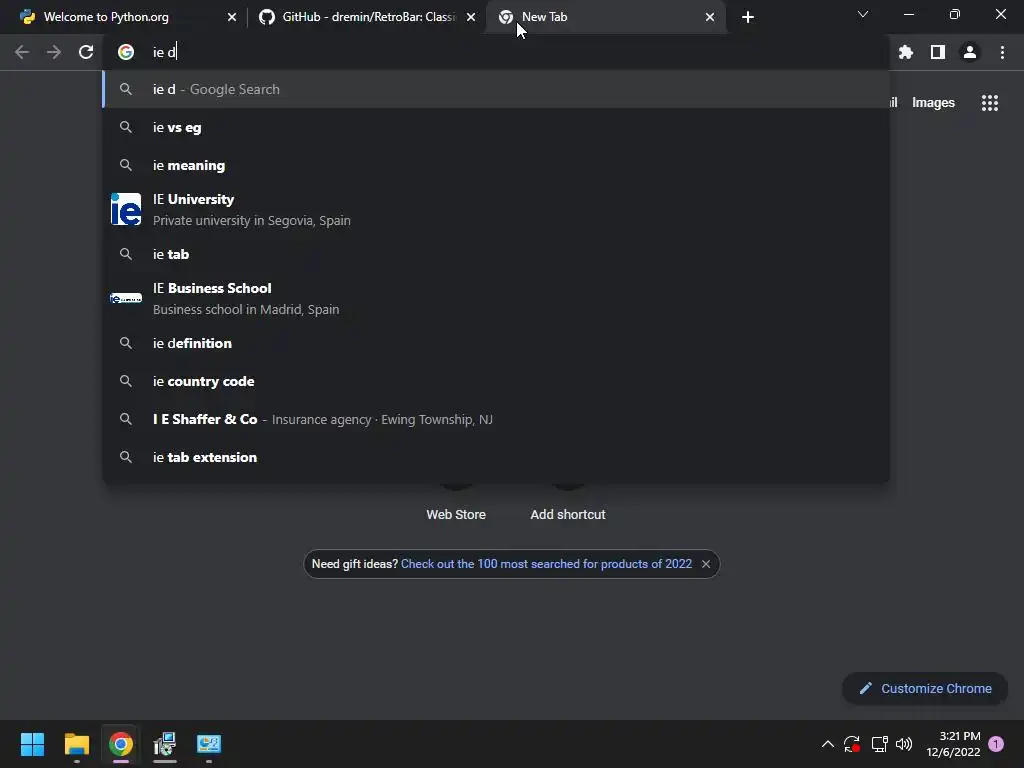1024x768 pixels.
Task: Open the Web Store shortcut
Action: coord(456,515)
